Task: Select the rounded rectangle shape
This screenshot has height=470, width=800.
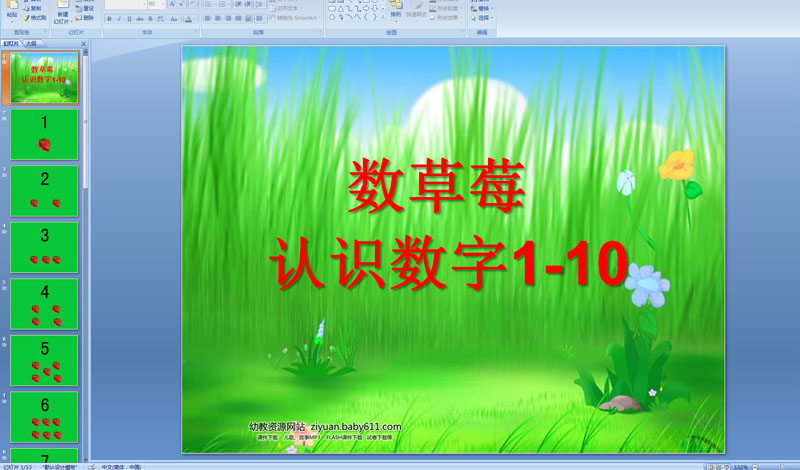Action: point(332,9)
